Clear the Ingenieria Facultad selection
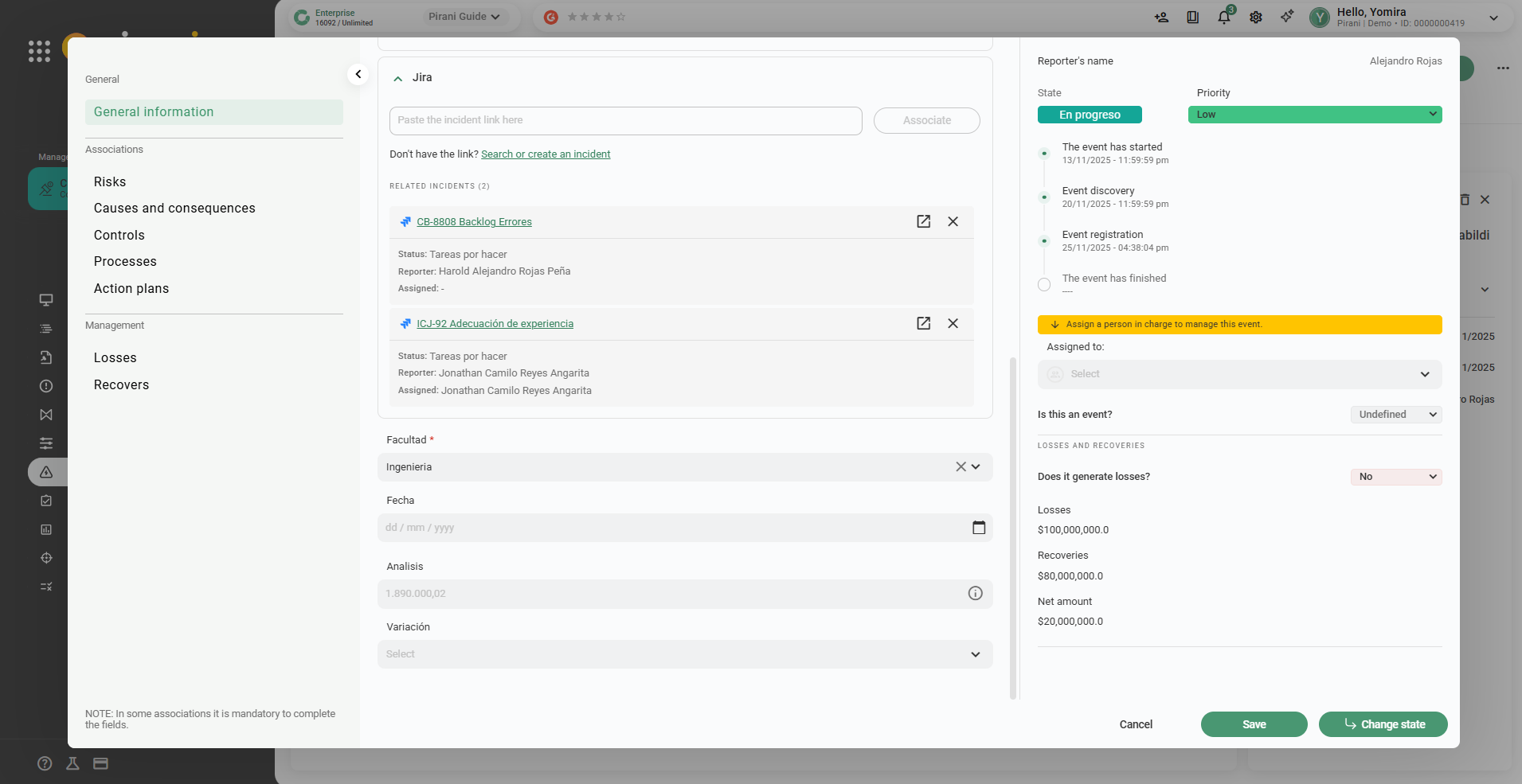1522x784 pixels. [961, 467]
